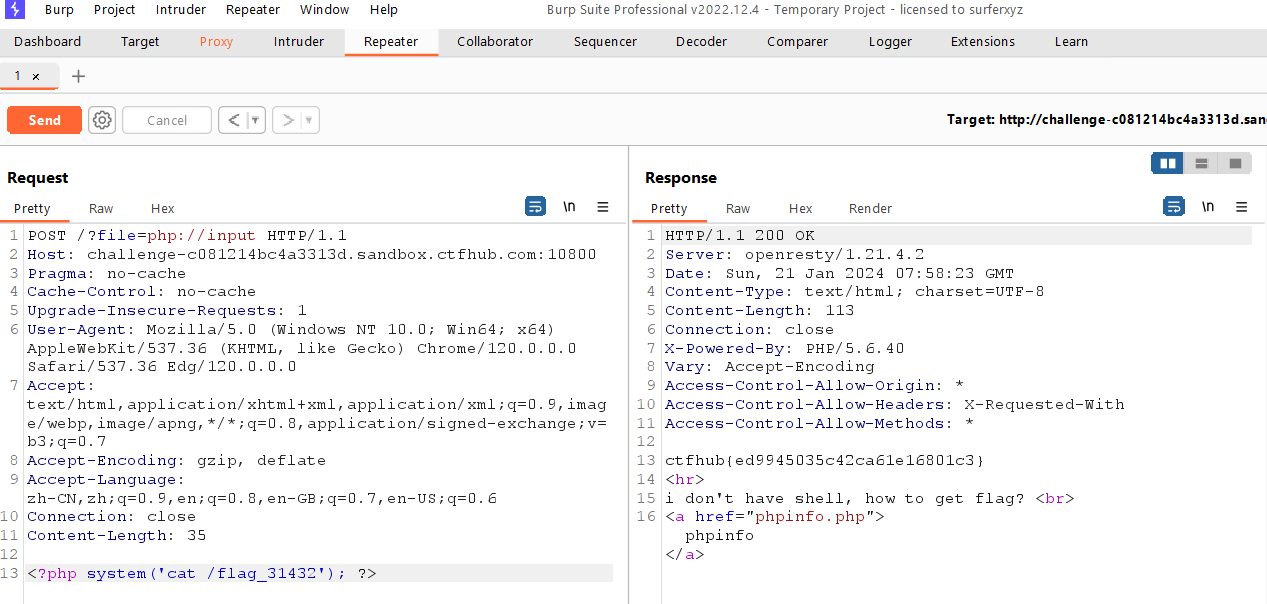Open the Intruder menu in menu bar
This screenshot has width=1267, height=604.
point(181,10)
